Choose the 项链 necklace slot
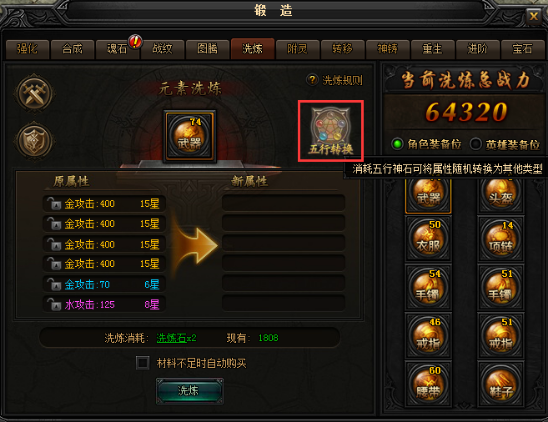This screenshot has height=422, width=548. (x=500, y=239)
